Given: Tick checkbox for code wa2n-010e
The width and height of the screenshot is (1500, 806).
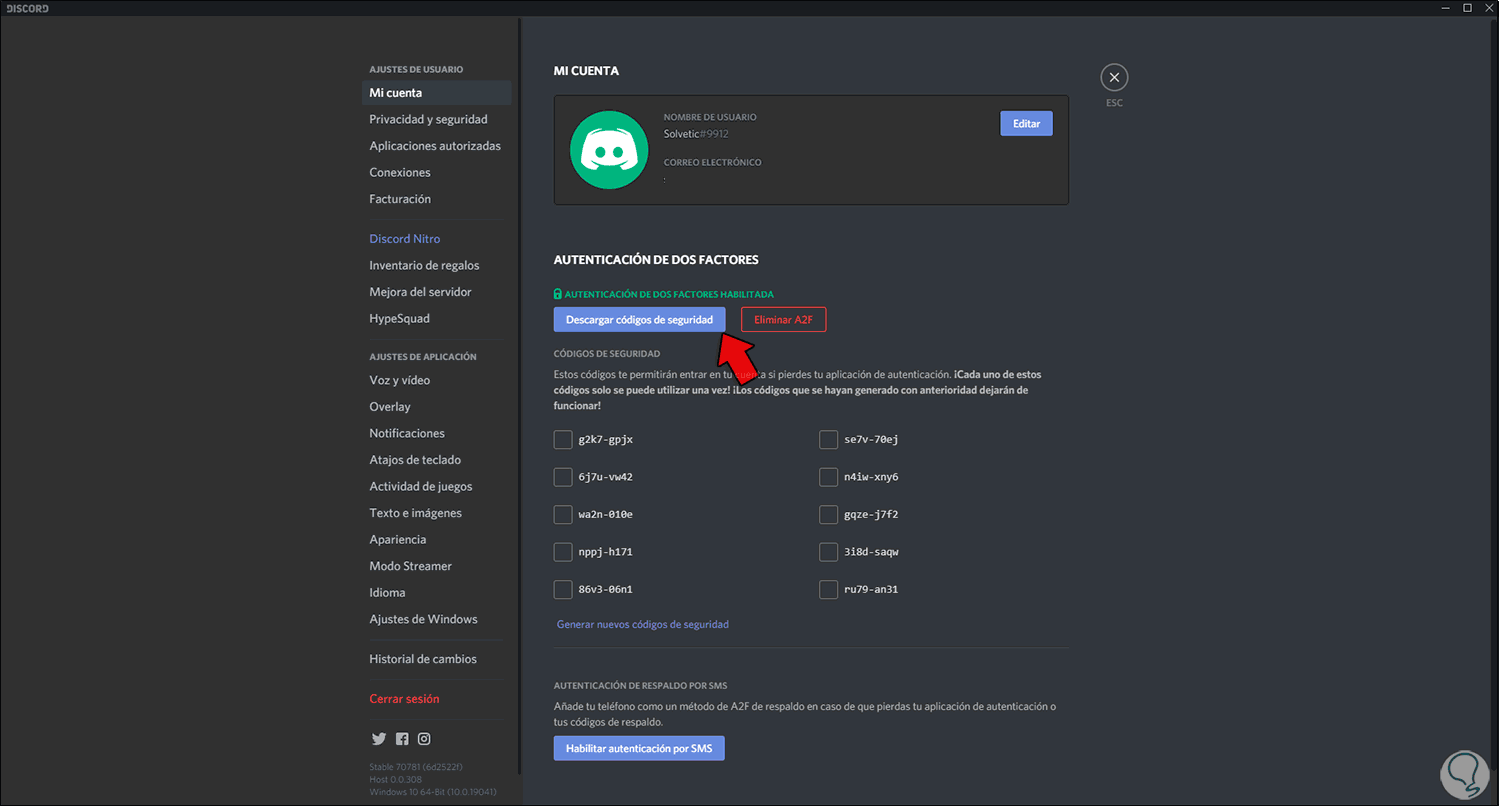Looking at the screenshot, I should click(563, 515).
